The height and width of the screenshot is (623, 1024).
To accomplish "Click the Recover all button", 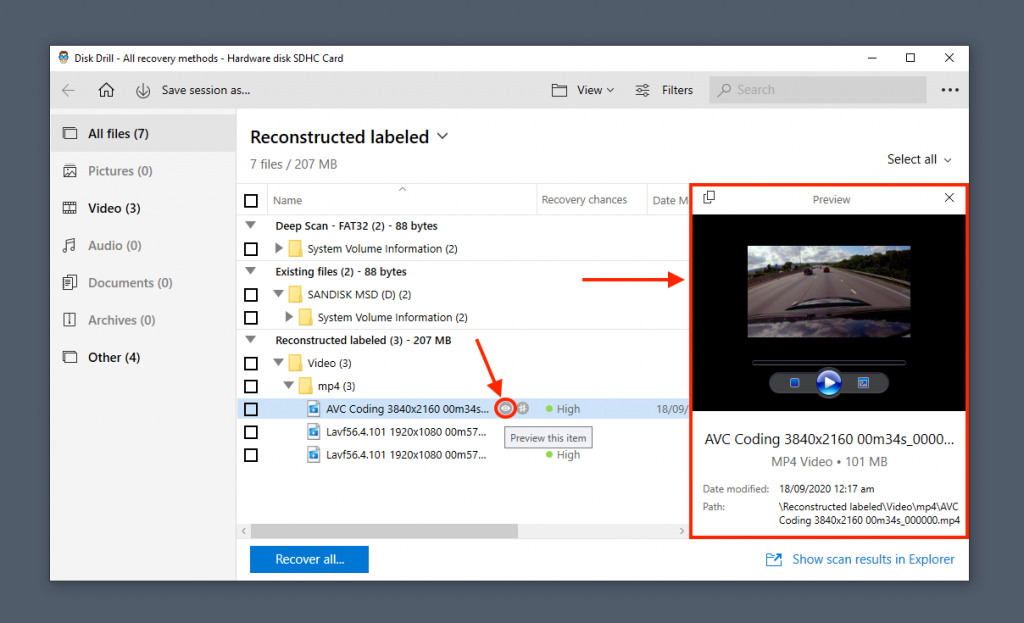I will tap(308, 560).
